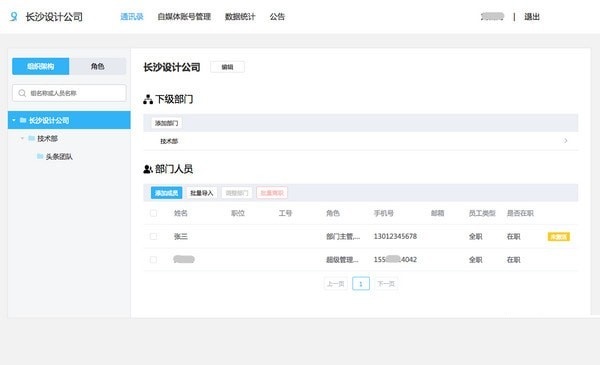Select 头条团队 in the organization tree

coord(59,156)
